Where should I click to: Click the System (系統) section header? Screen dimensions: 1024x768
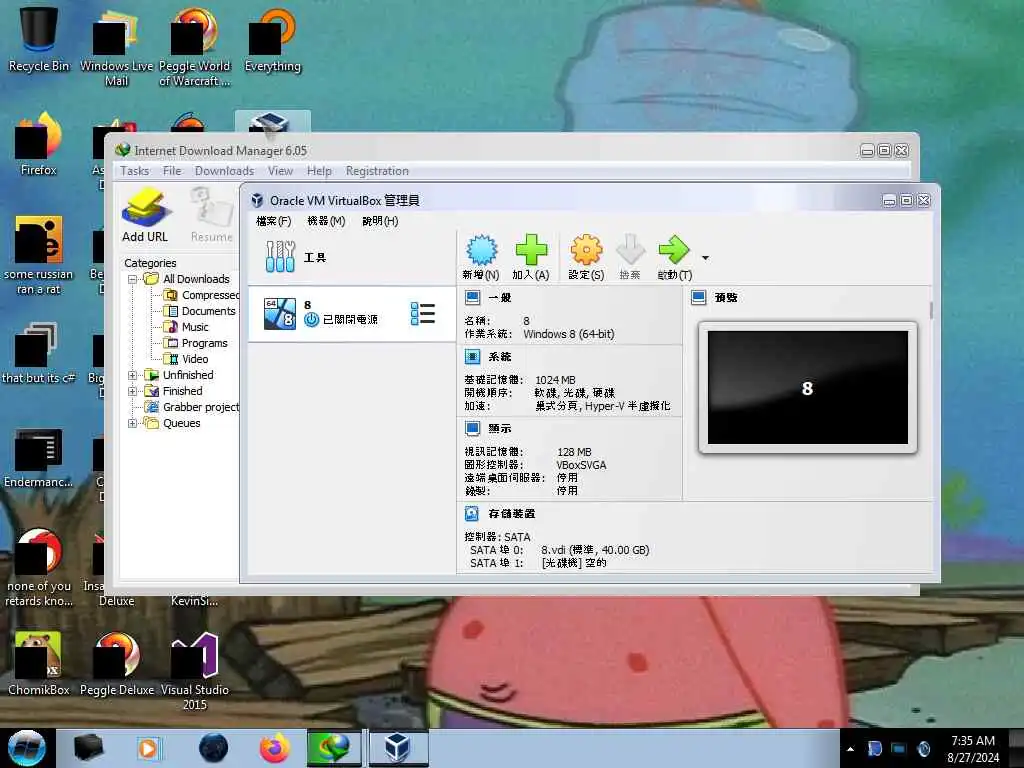[x=500, y=357]
